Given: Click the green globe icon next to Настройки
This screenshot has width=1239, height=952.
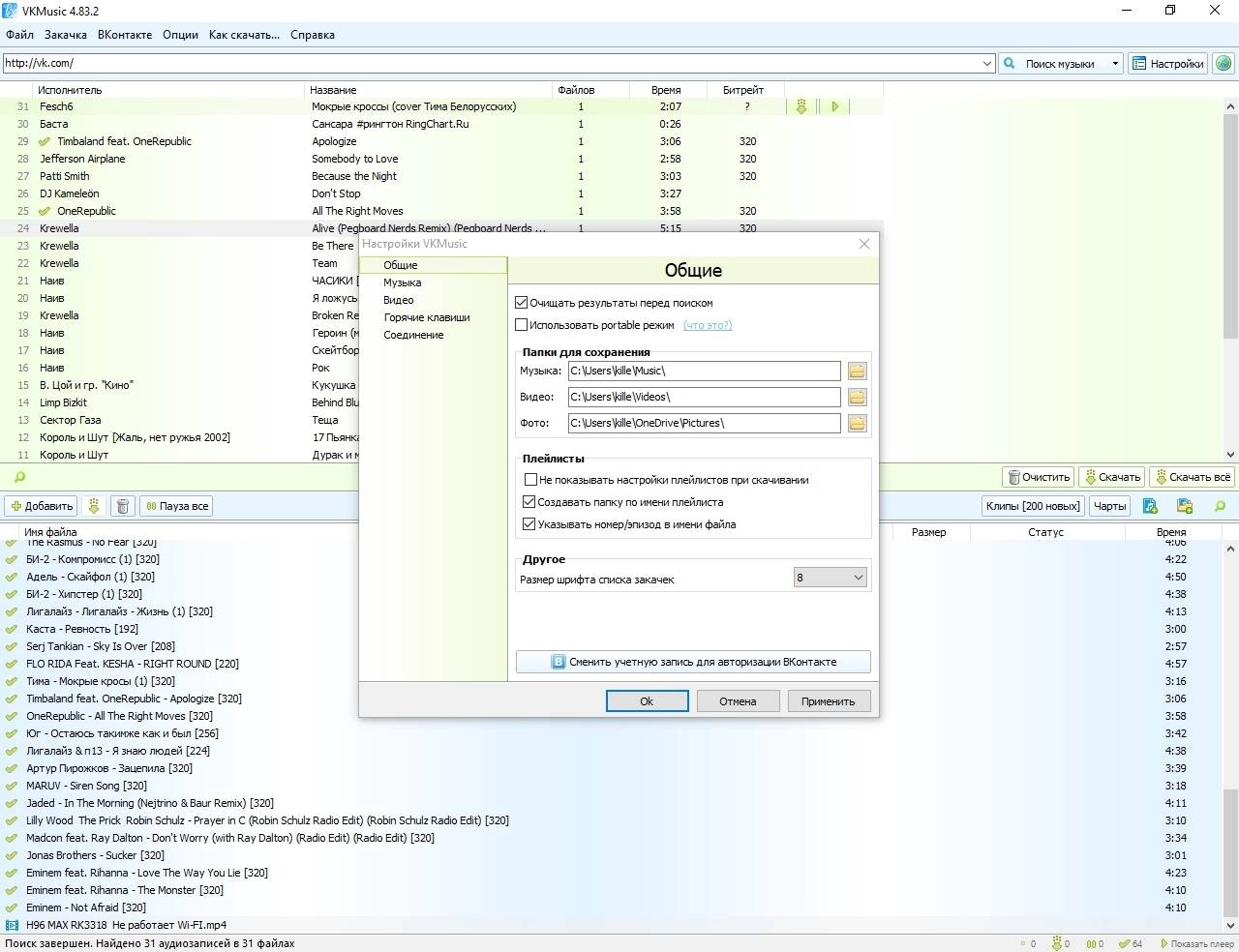Looking at the screenshot, I should tap(1224, 63).
